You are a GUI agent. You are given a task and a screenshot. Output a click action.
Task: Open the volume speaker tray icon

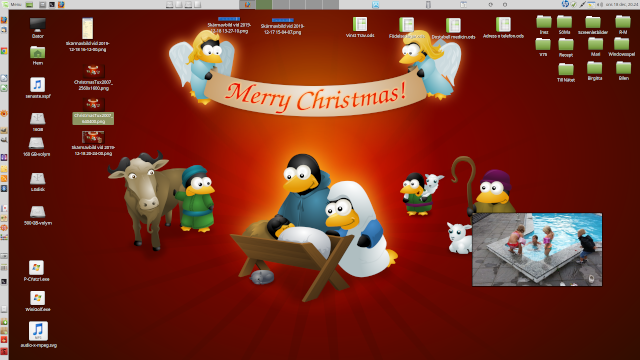(x=600, y=4)
